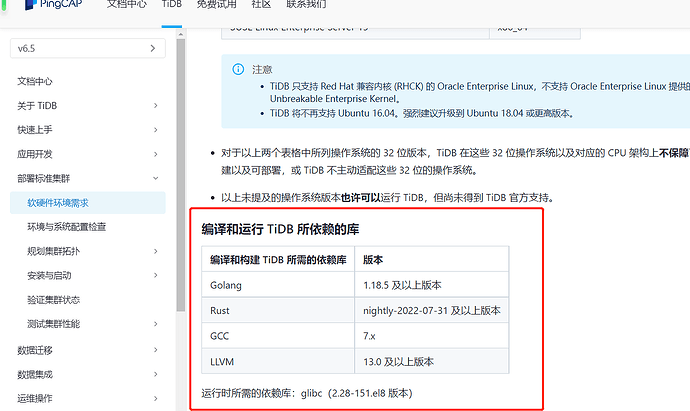Image resolution: width=690 pixels, height=411 pixels.
Task: Open 联系我们 in the top navigation
Action: tap(306, 4)
